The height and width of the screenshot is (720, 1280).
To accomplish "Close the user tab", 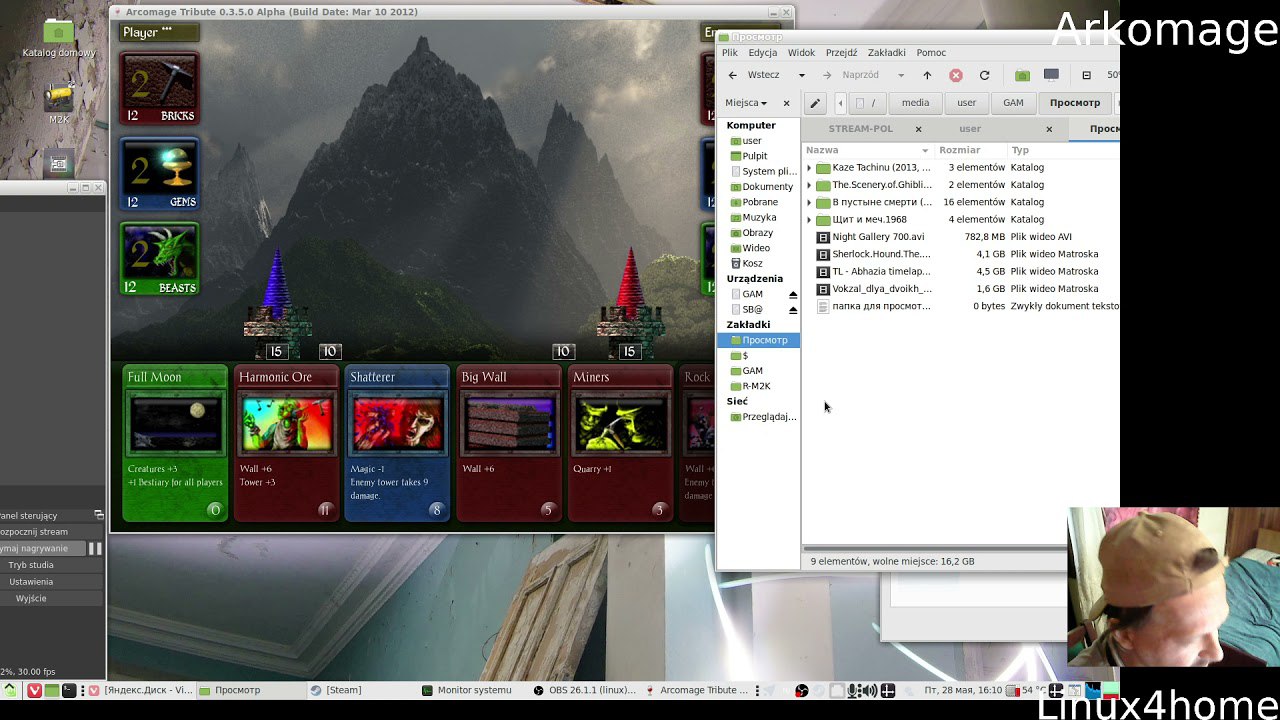I will pos(1049,129).
